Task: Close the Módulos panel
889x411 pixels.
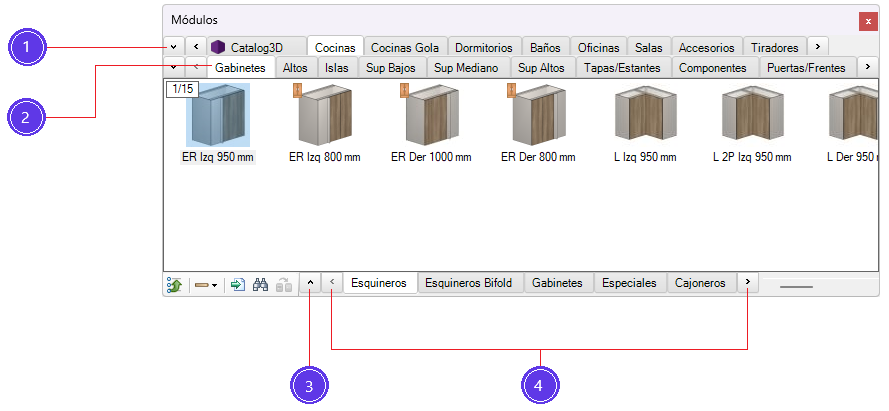Action: (868, 22)
